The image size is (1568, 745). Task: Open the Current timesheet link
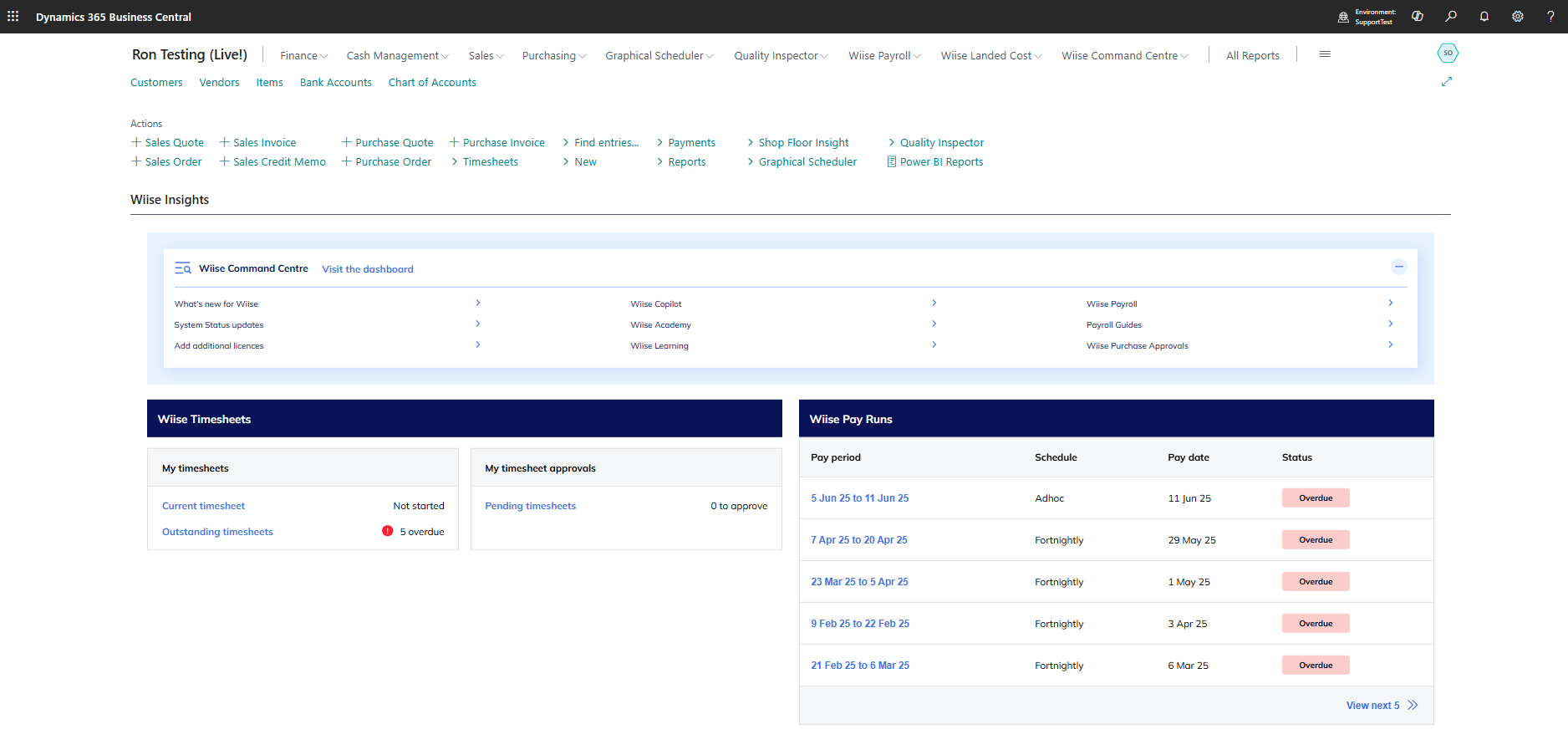pos(203,506)
